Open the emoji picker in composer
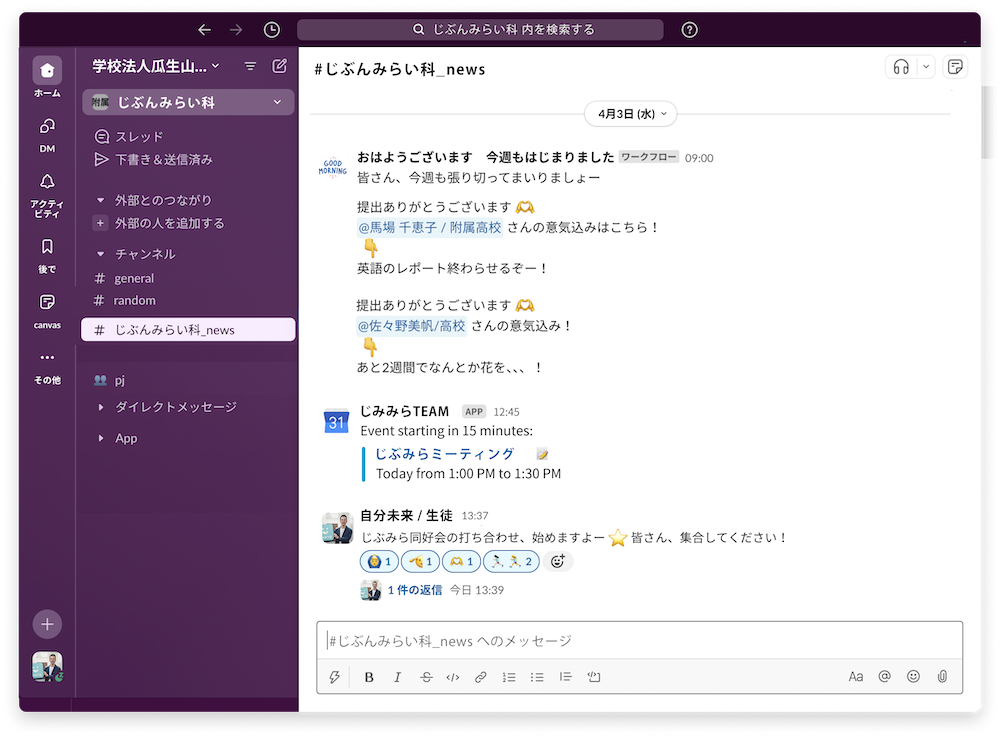 coord(913,676)
